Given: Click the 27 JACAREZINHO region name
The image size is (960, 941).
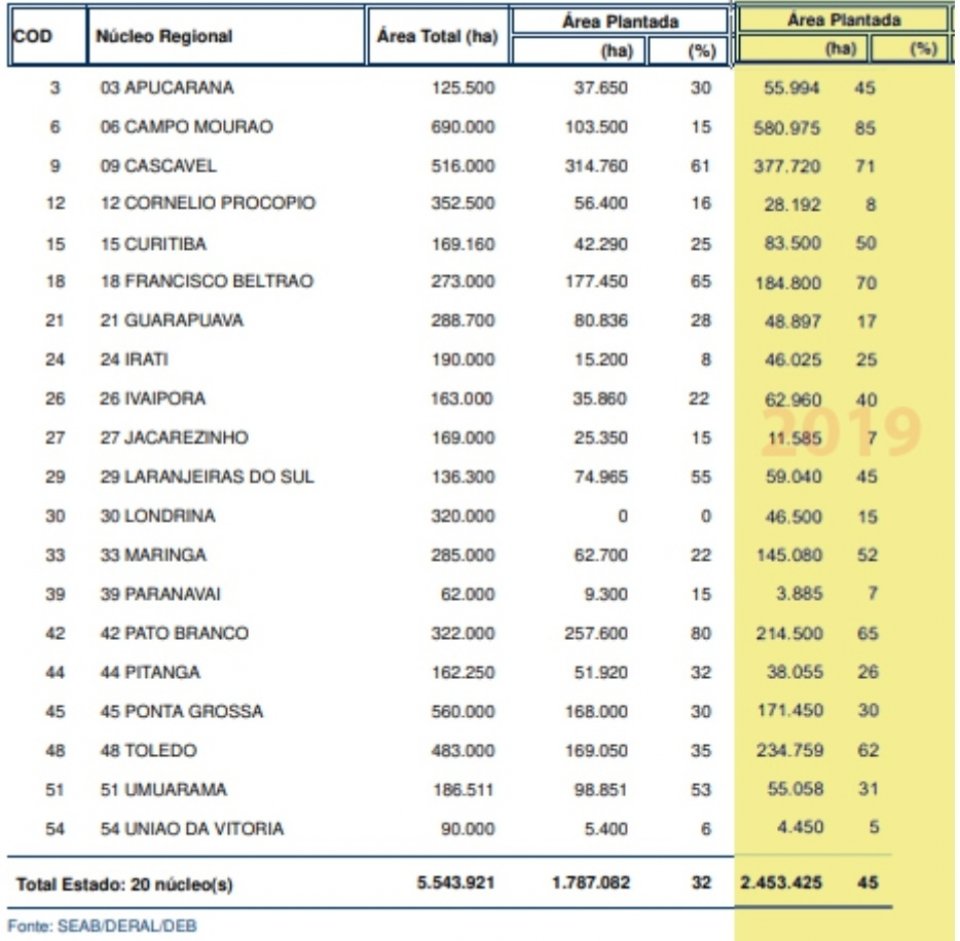Looking at the screenshot, I should [174, 438].
